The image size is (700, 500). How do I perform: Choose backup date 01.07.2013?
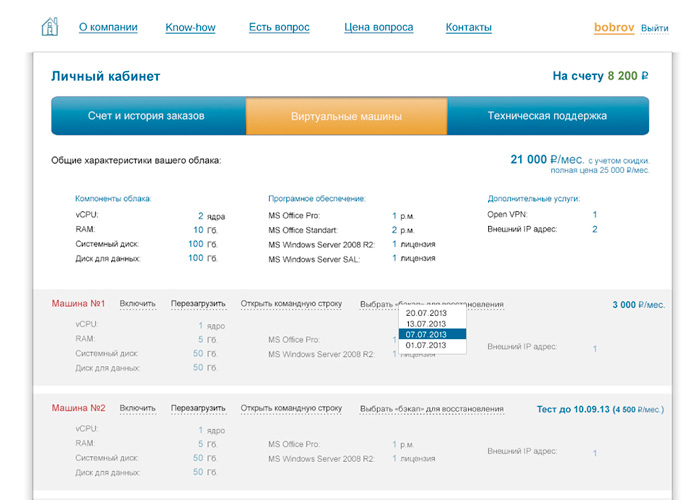pyautogui.click(x=432, y=345)
